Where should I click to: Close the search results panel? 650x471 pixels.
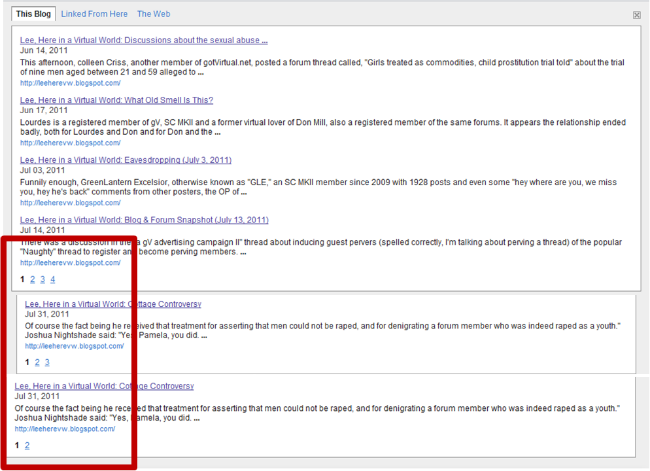click(x=637, y=15)
